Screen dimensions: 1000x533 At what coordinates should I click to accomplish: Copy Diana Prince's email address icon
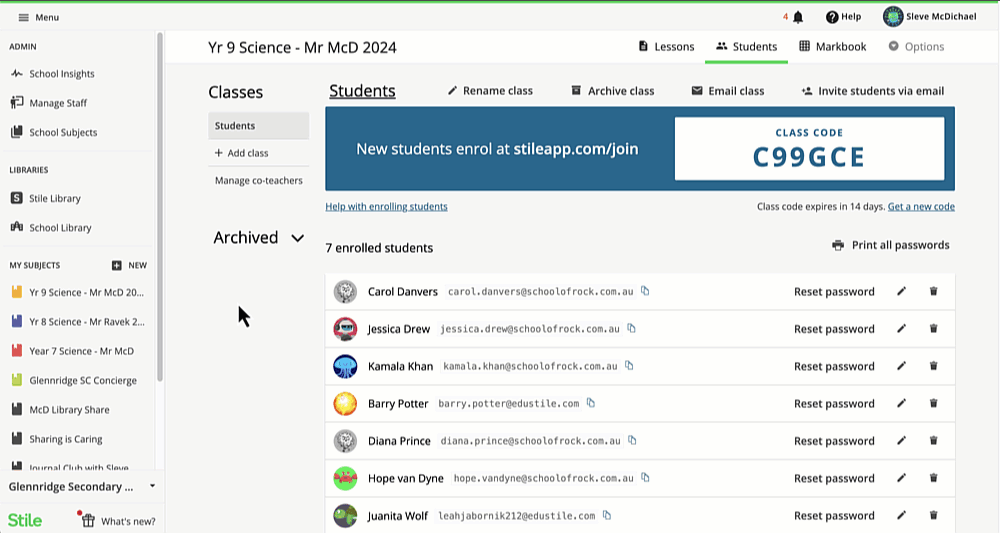point(632,440)
